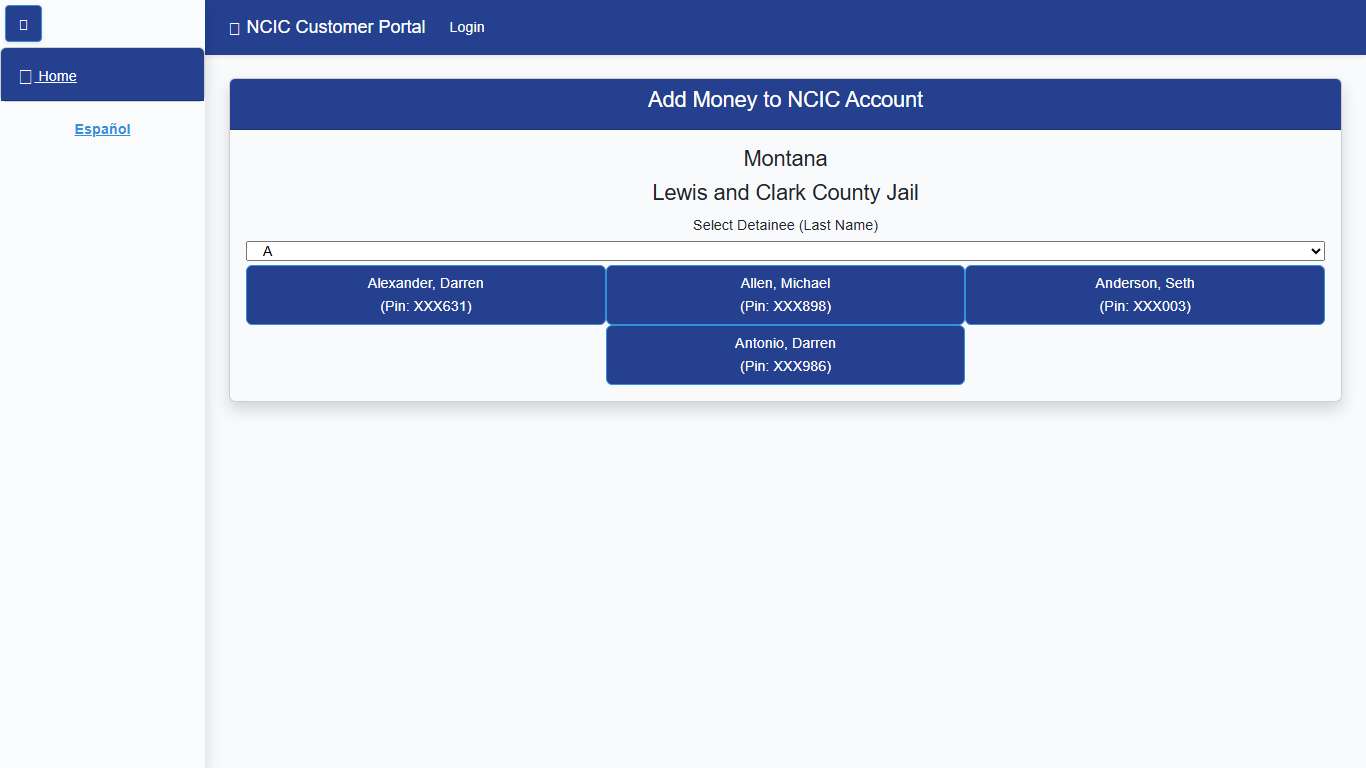The width and height of the screenshot is (1366, 768).
Task: Choose the Antonio, Darren entry
Action: pyautogui.click(x=785, y=354)
